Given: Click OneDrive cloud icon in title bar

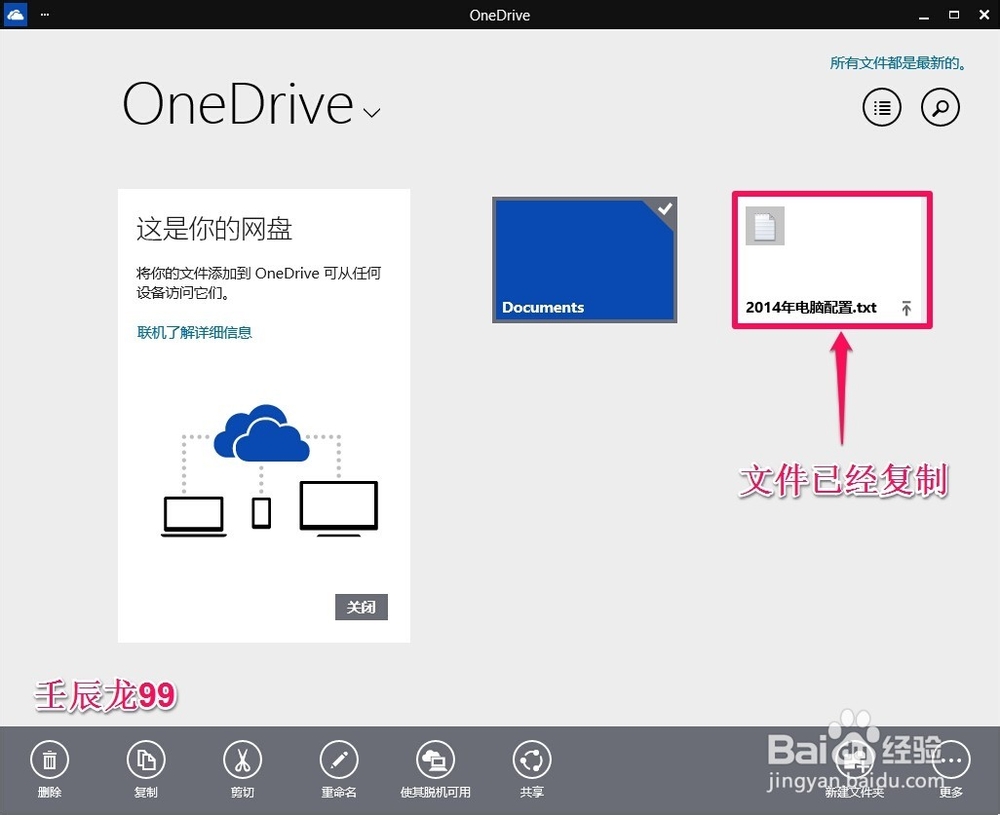Looking at the screenshot, I should pos(15,14).
